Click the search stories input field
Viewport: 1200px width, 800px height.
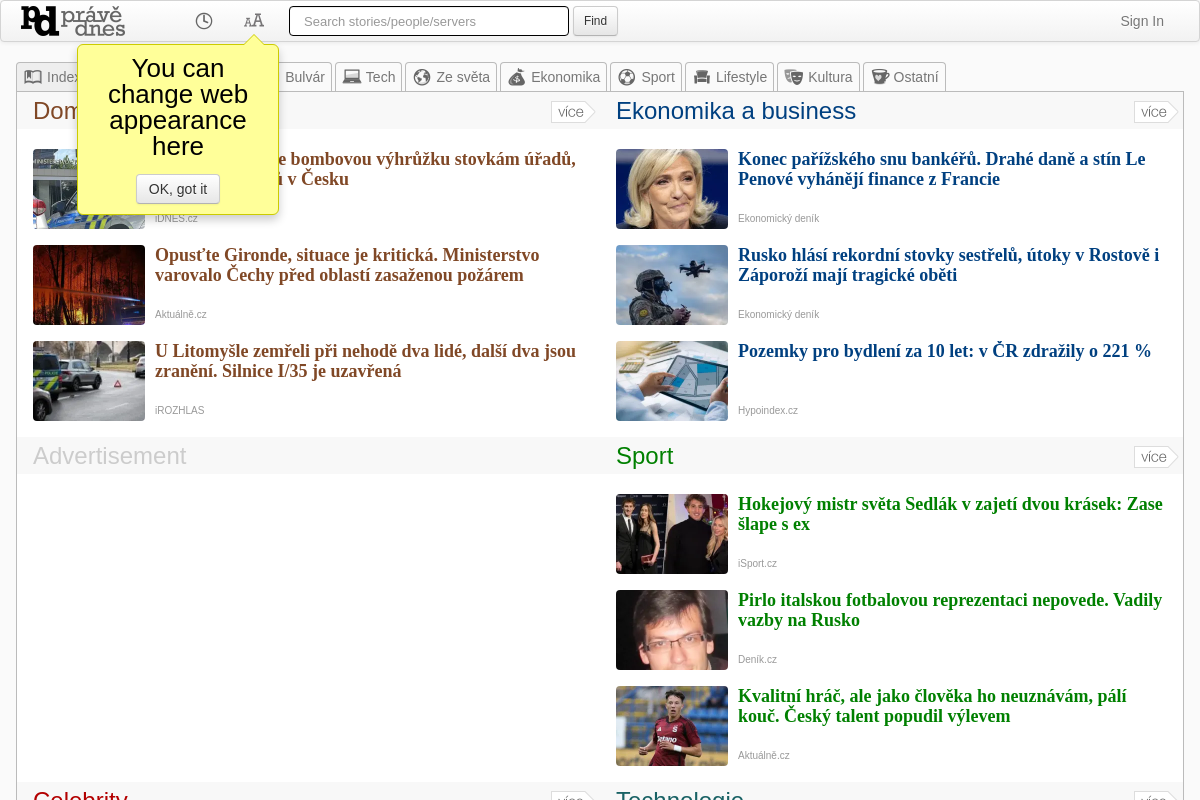click(x=429, y=21)
